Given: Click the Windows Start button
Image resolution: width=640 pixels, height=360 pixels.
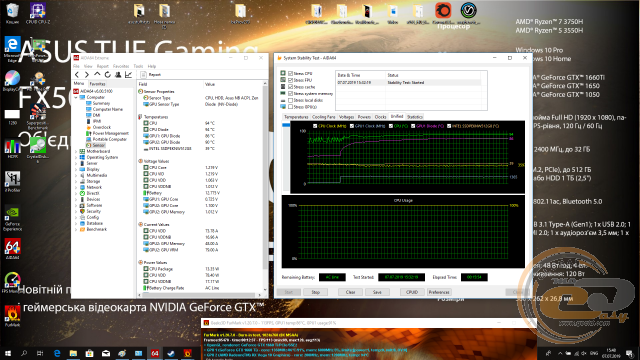Looking at the screenshot, I should click(x=7, y=353).
